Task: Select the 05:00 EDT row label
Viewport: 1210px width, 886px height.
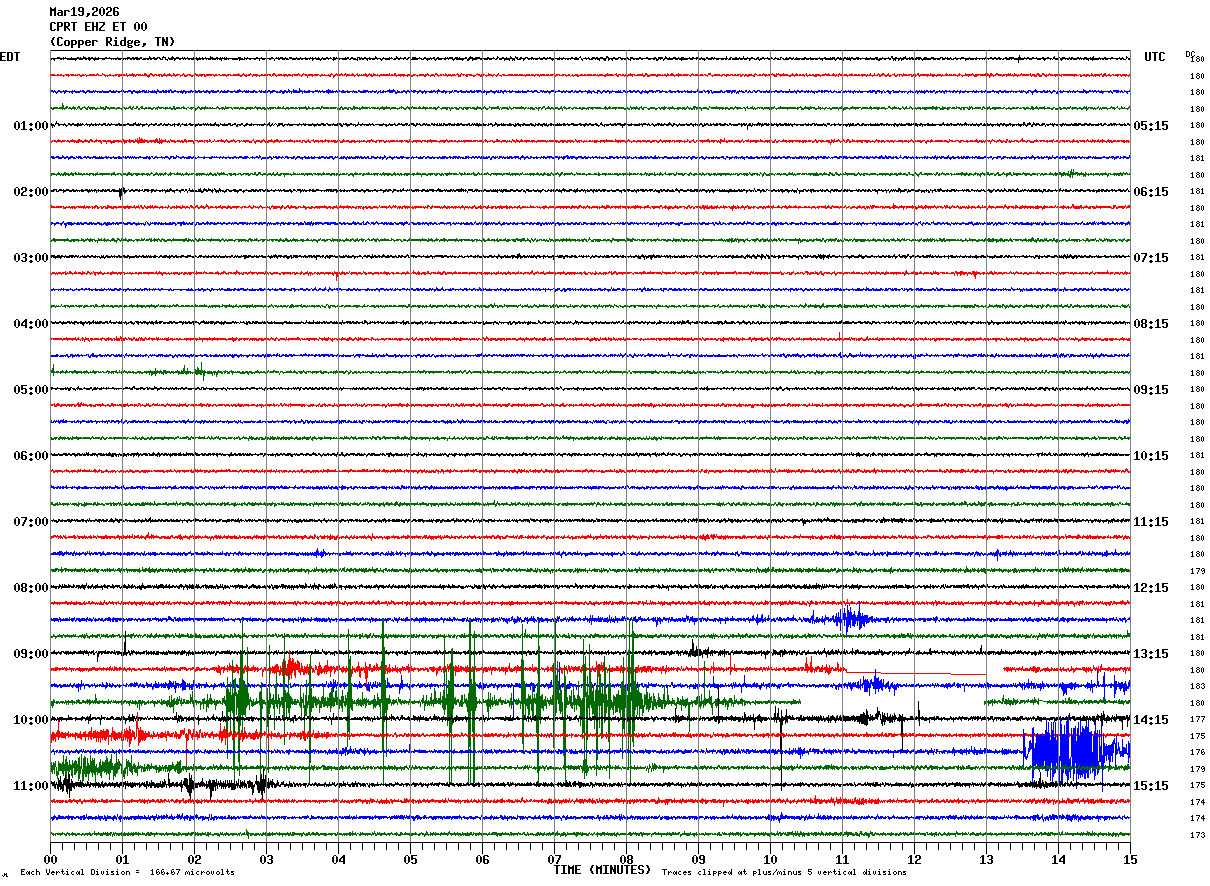Action: pos(30,390)
